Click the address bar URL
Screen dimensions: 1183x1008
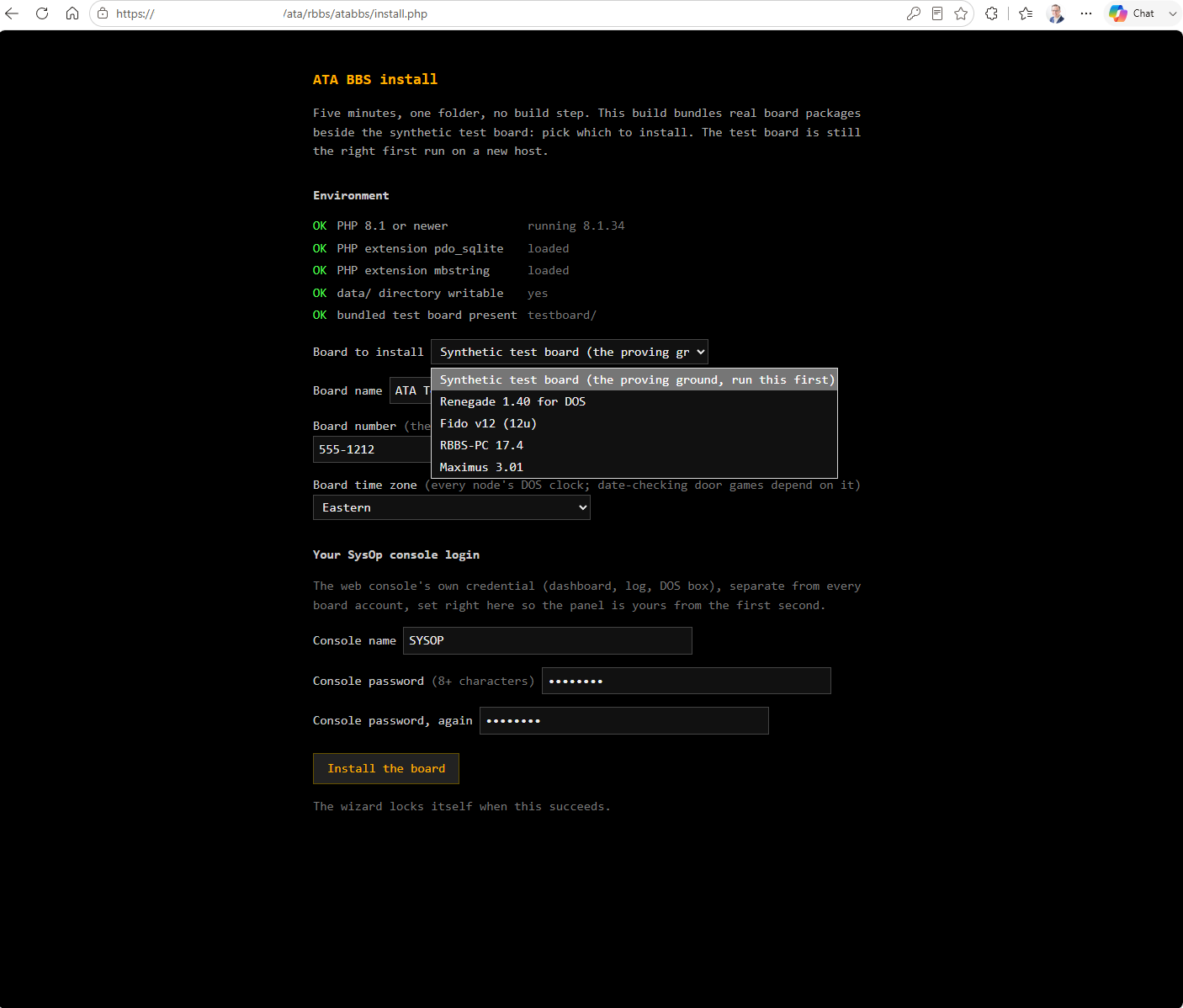coord(271,13)
